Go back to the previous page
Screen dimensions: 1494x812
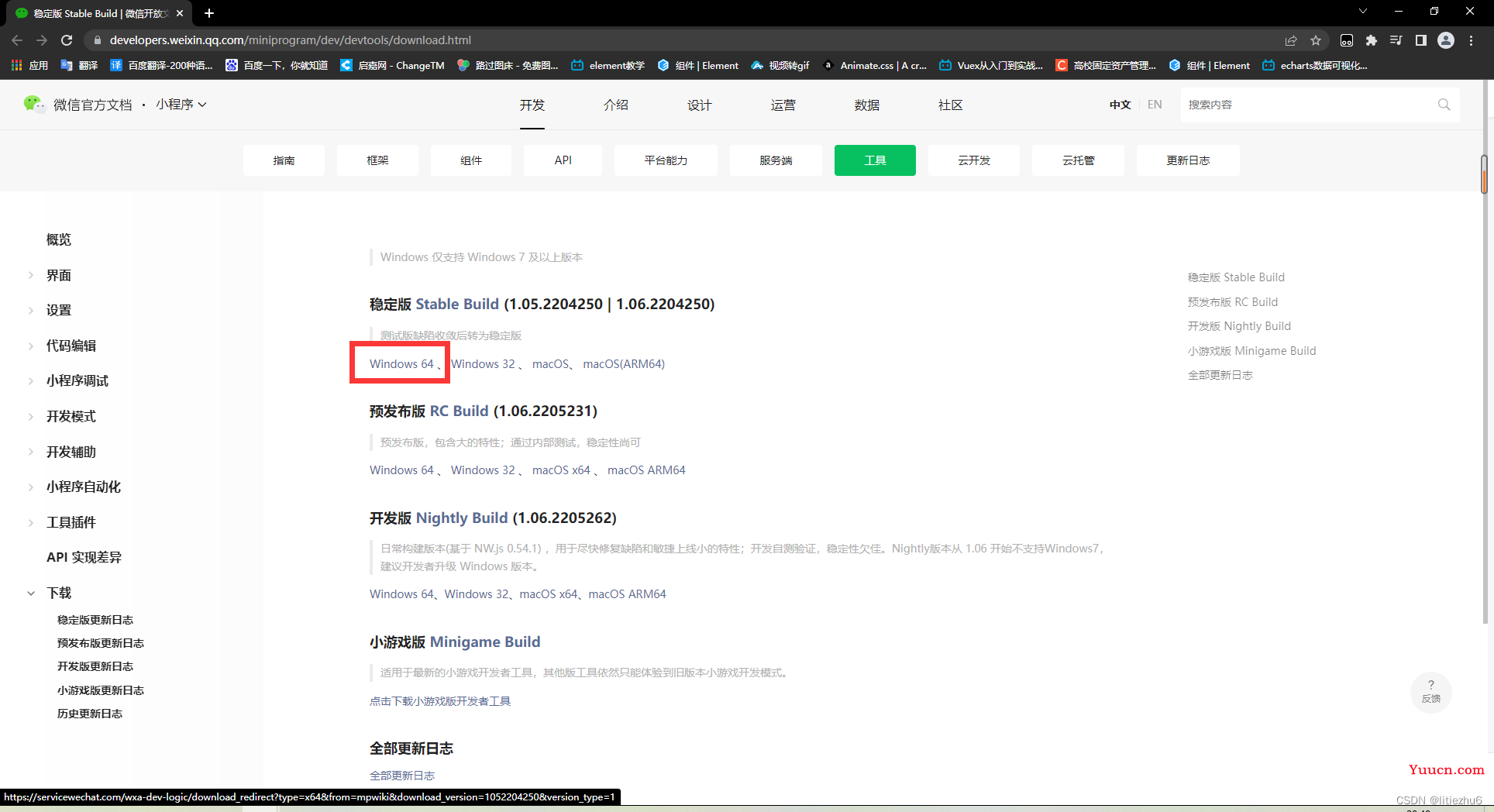pyautogui.click(x=17, y=40)
